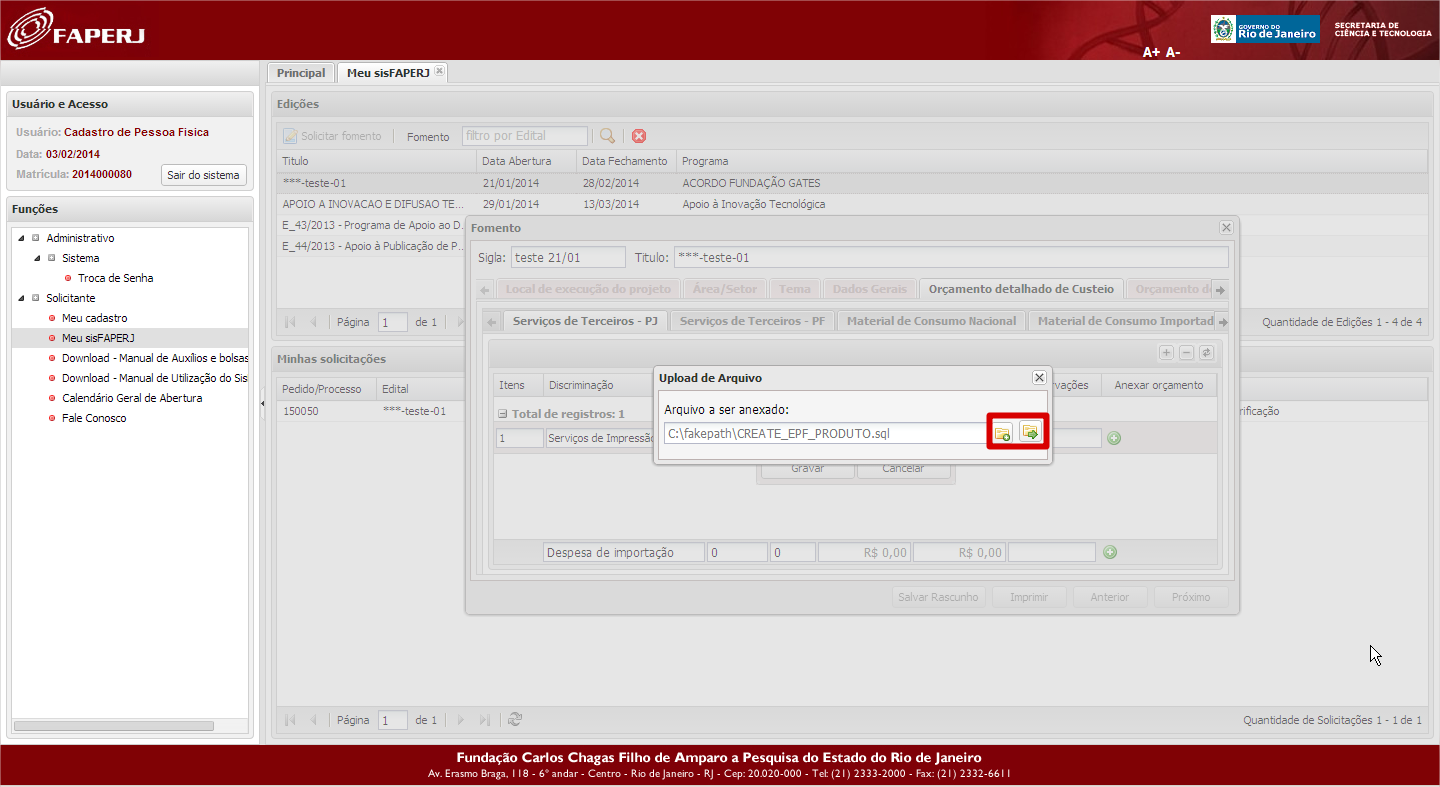This screenshot has width=1440, height=787.
Task: Sort by the Data Abertura column header
Action: [527, 161]
